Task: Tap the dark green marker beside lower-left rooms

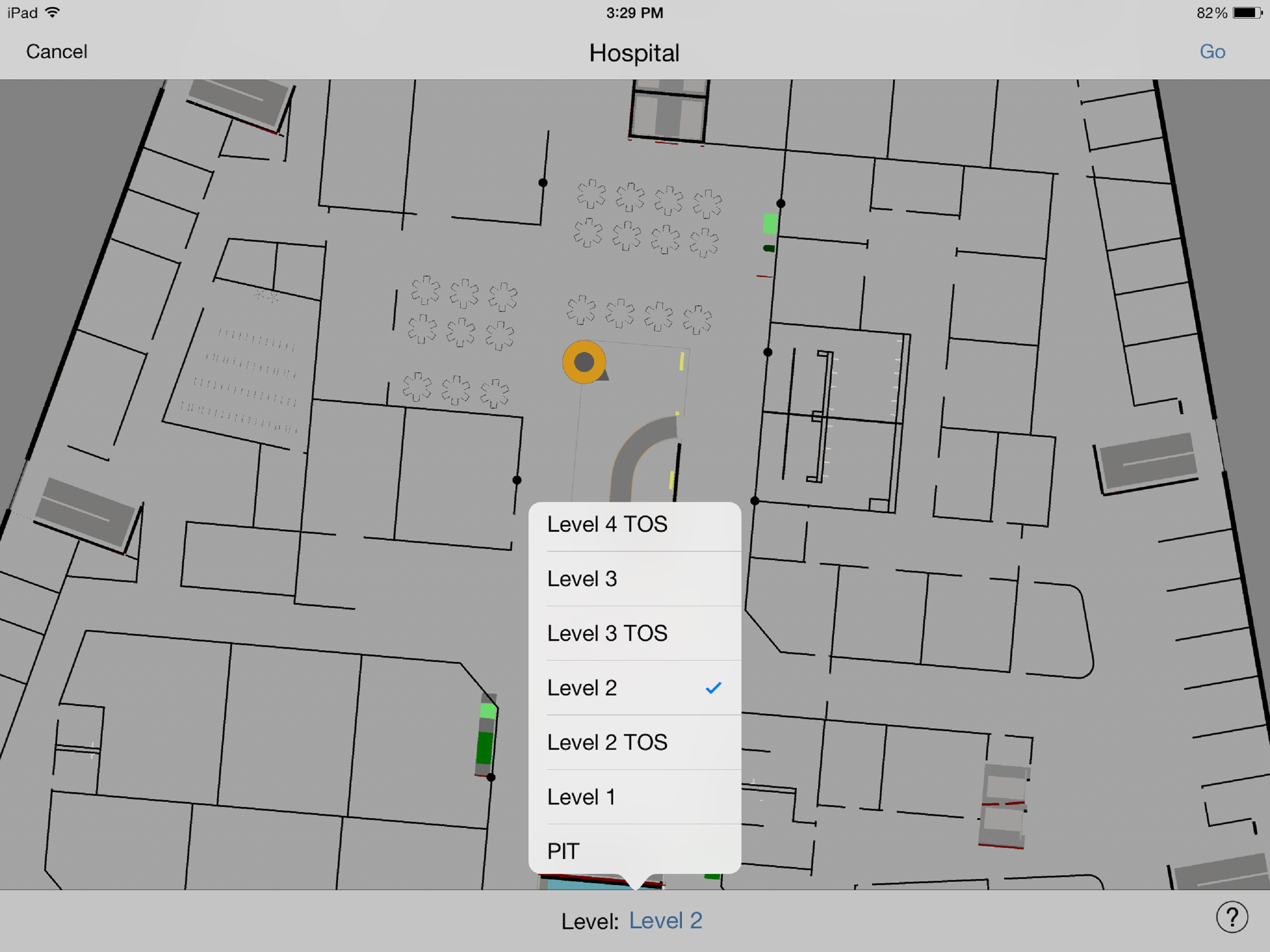Action: tap(484, 747)
